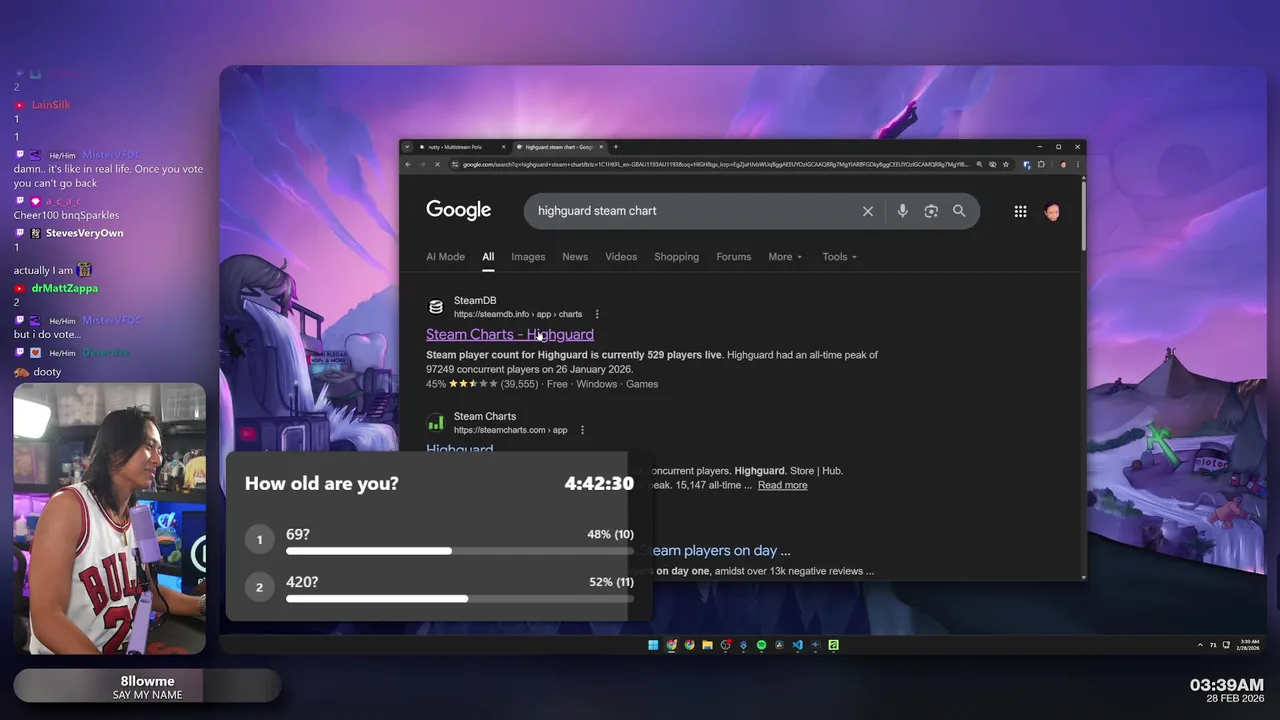Open the green app icon in taskbar
The image size is (1280, 720).
[833, 645]
